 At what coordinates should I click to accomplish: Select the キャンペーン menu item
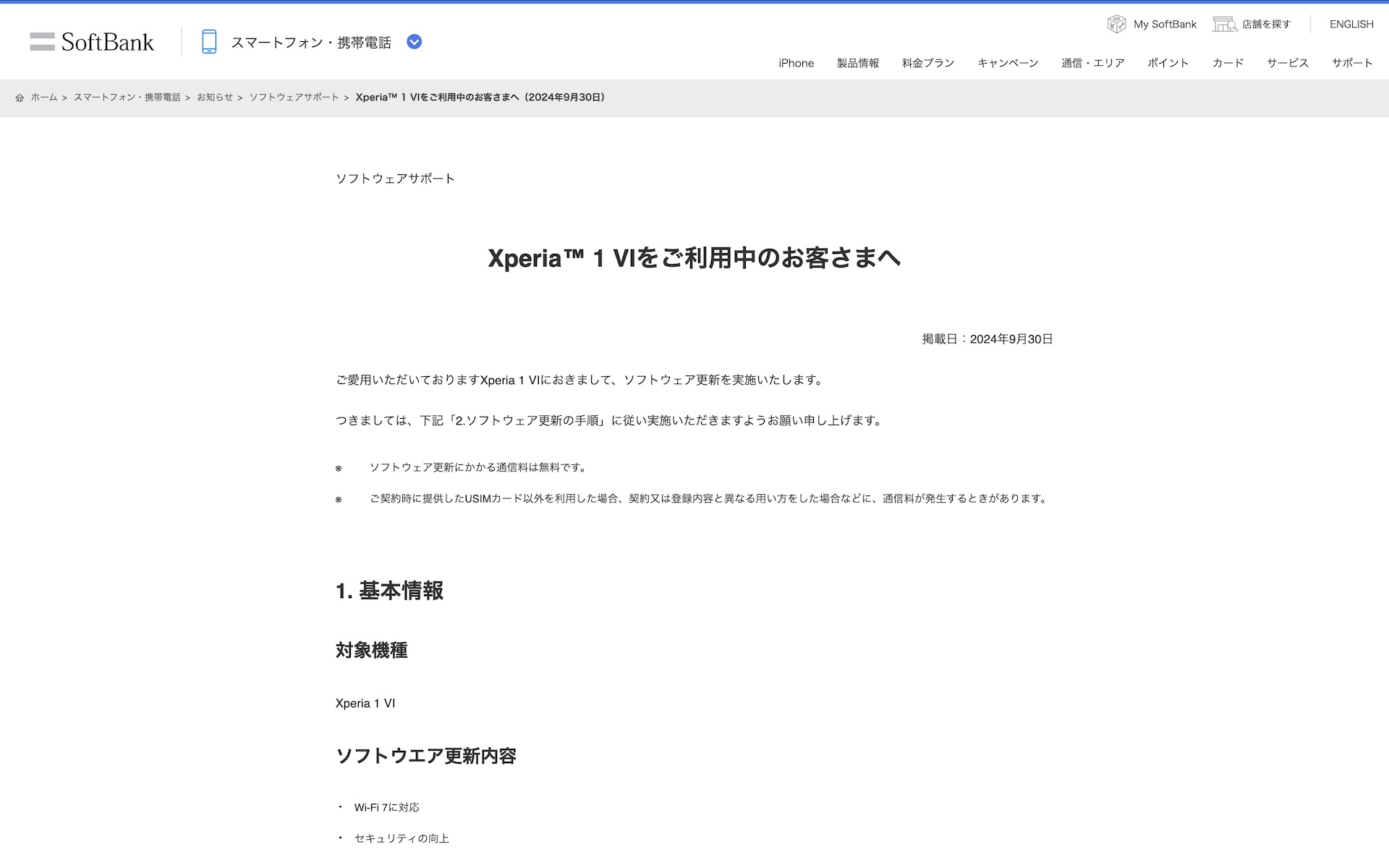(1007, 63)
